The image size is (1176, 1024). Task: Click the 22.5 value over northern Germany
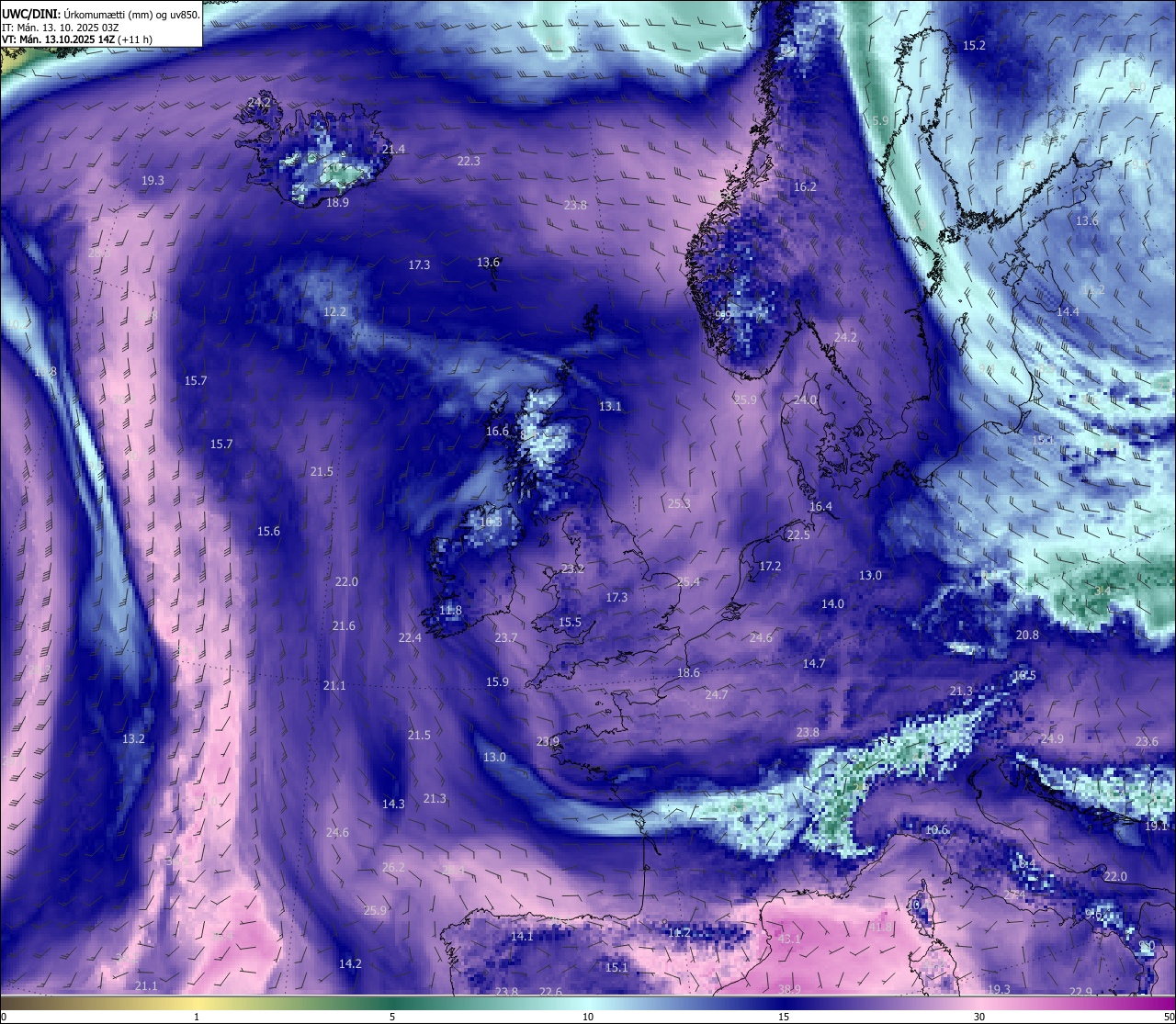coord(798,535)
